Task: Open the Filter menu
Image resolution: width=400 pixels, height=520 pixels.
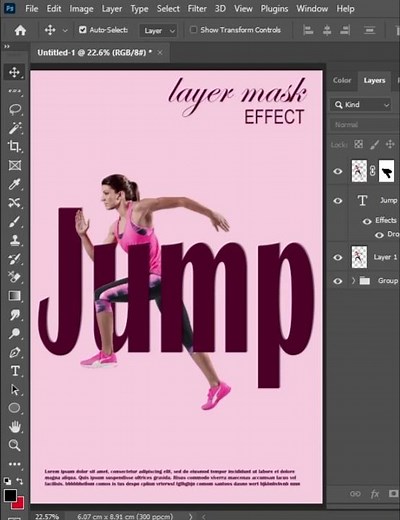Action: click(x=197, y=8)
